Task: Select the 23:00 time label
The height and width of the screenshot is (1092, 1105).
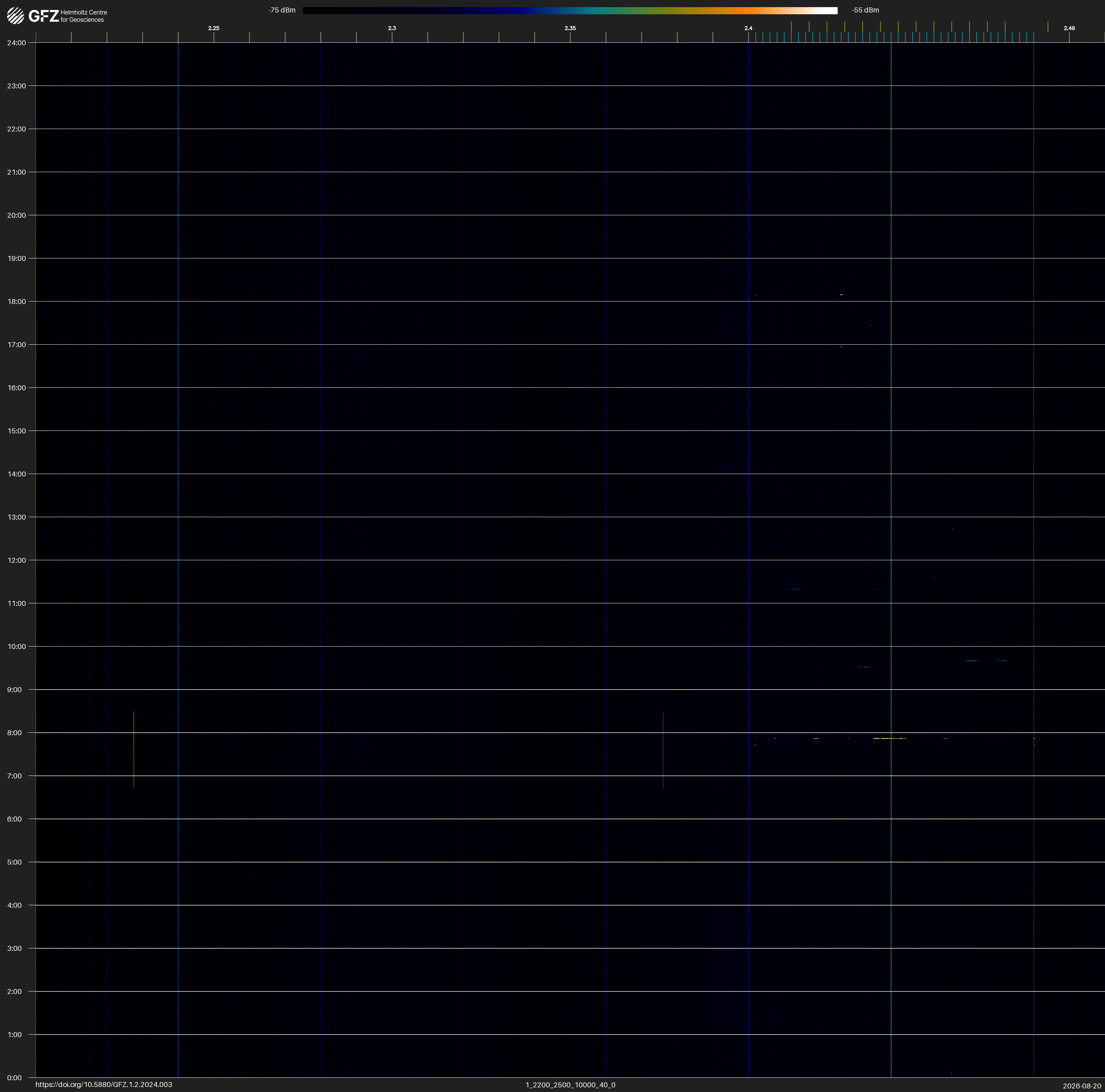Action: click(17, 86)
